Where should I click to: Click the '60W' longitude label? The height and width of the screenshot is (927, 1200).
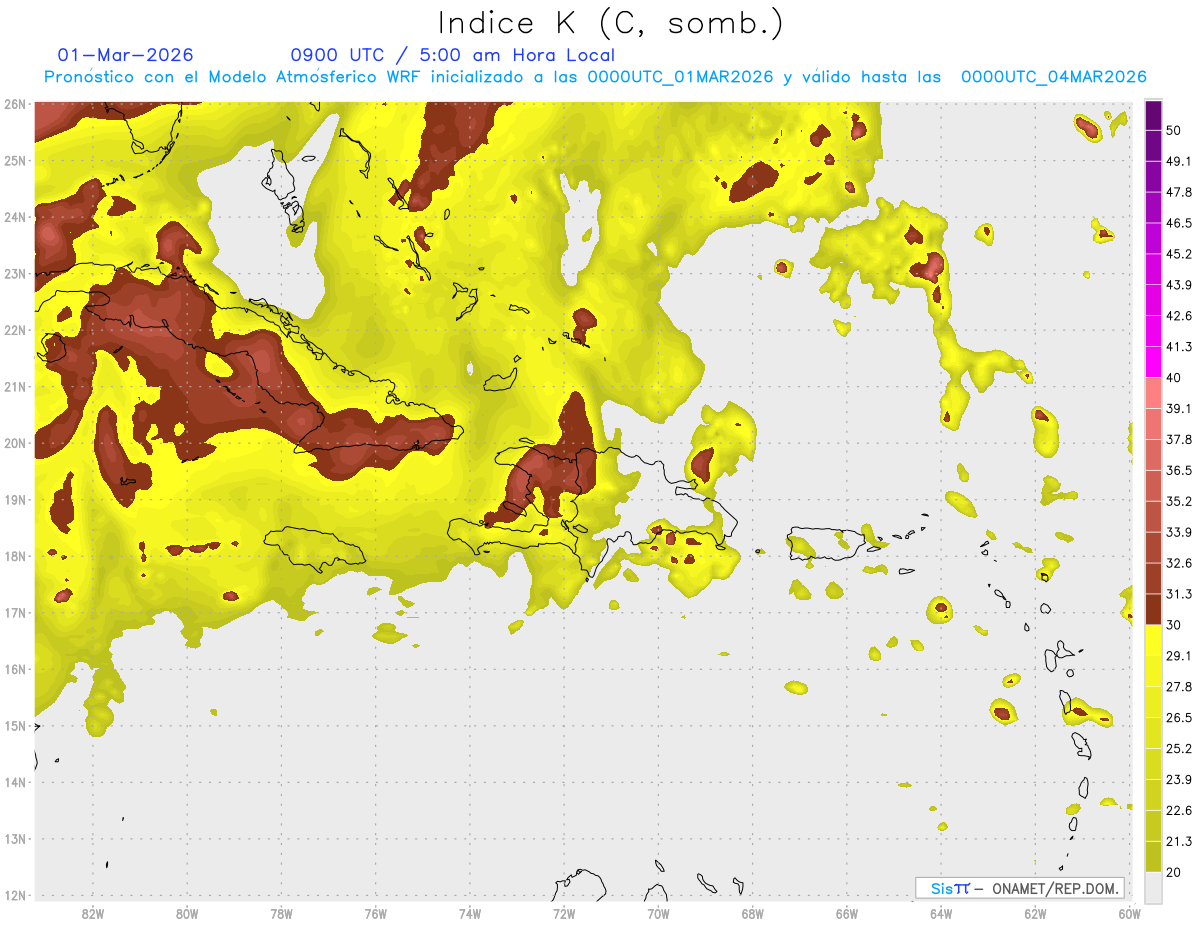1130,913
